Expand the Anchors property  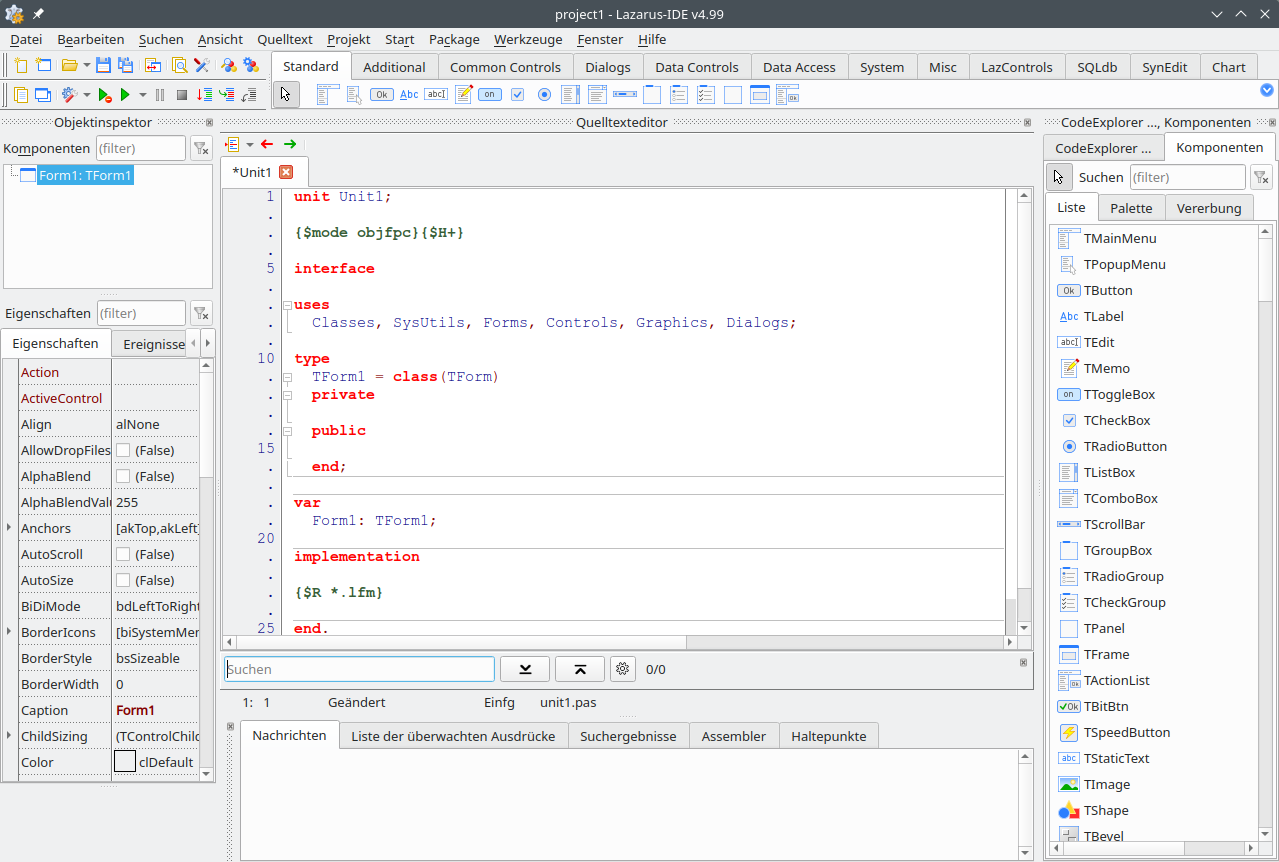click(9, 528)
